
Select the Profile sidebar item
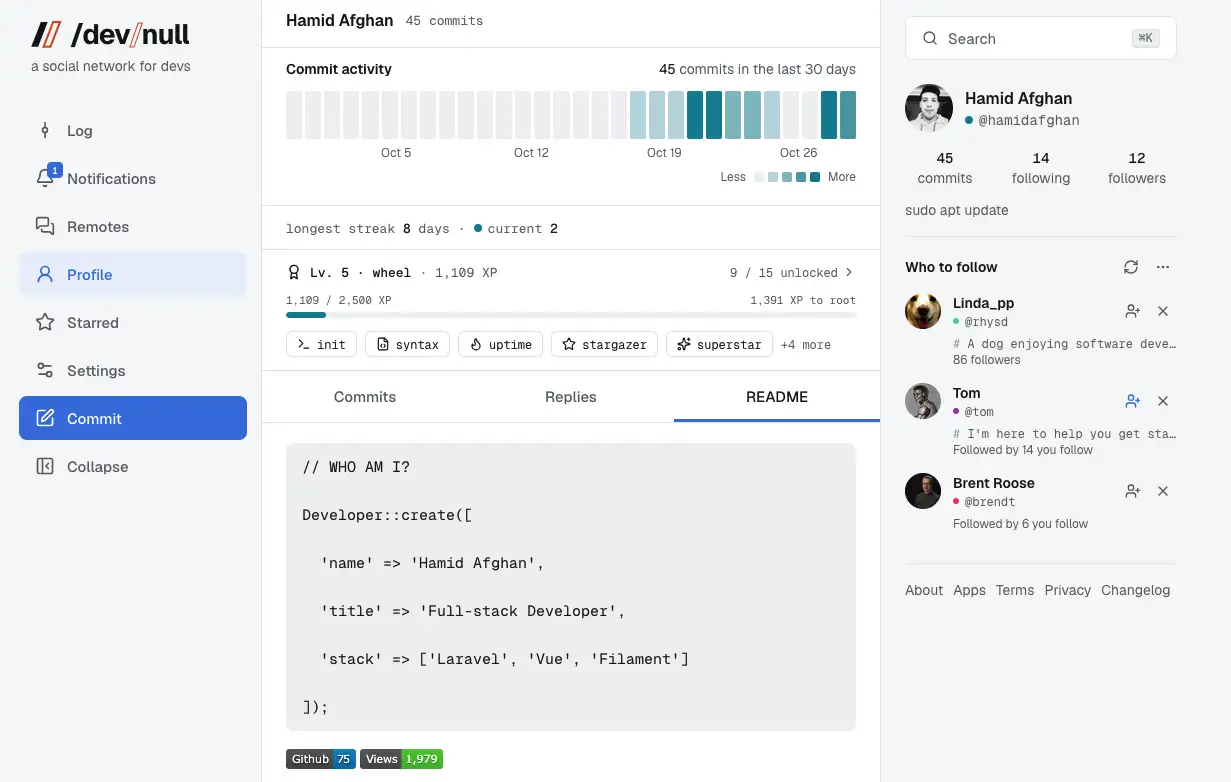pyautogui.click(x=132, y=275)
